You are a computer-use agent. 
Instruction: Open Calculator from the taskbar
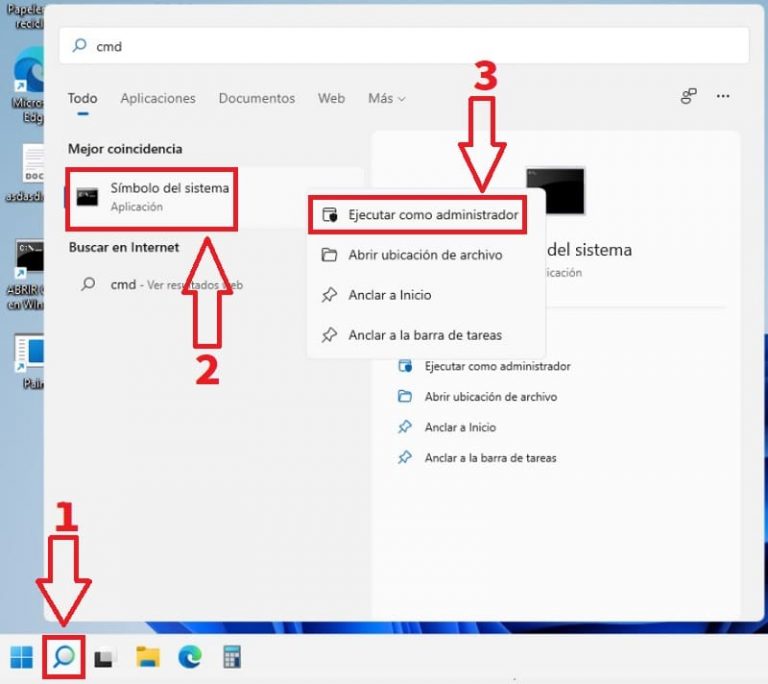232,657
